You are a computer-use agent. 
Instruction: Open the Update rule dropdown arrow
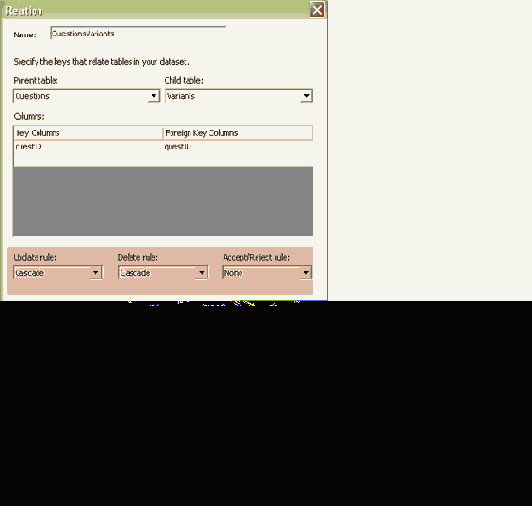click(x=96, y=273)
